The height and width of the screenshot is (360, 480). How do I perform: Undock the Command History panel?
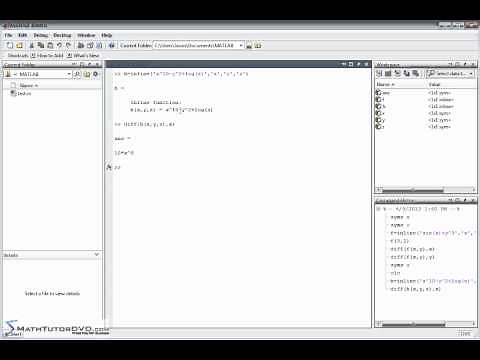pyautogui.click(x=465, y=200)
